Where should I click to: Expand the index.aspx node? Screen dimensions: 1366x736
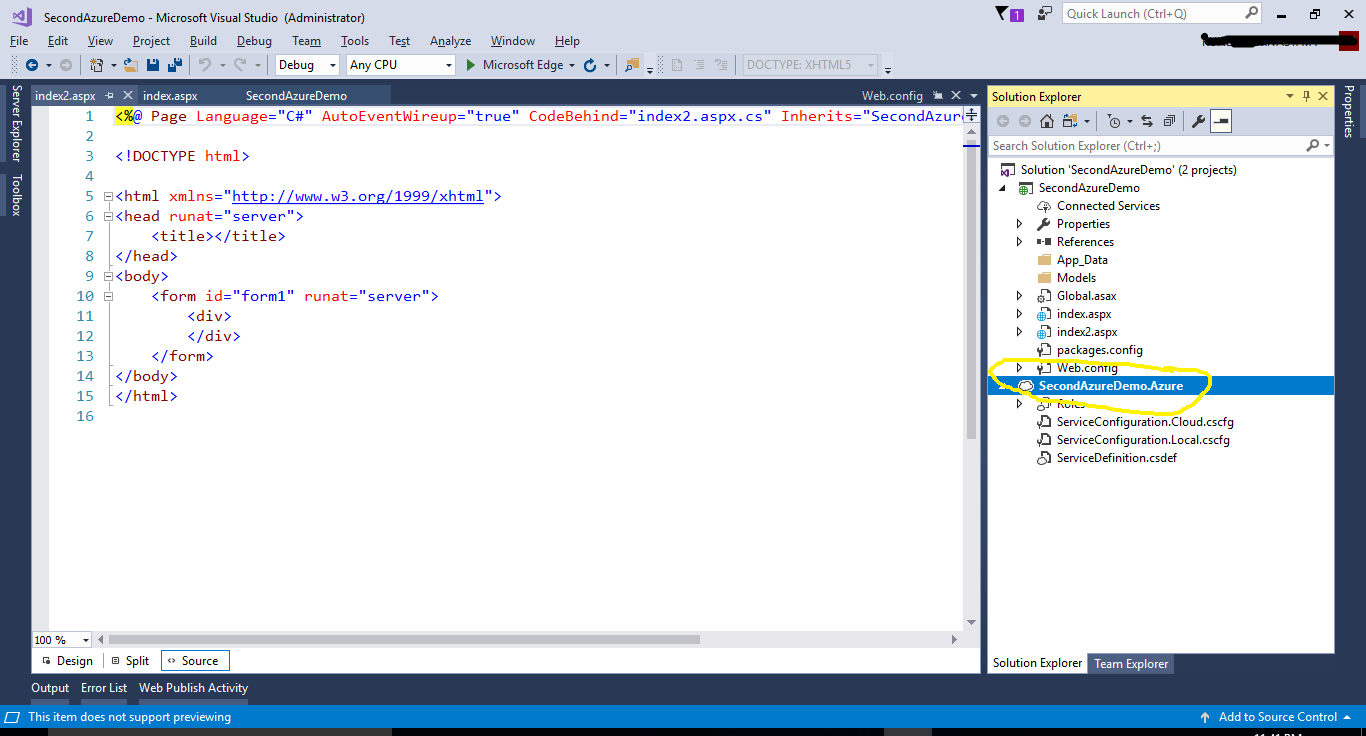[x=1020, y=314]
